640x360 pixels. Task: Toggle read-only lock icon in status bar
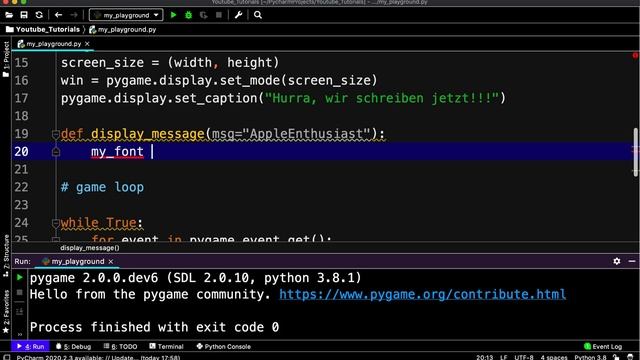point(616,358)
